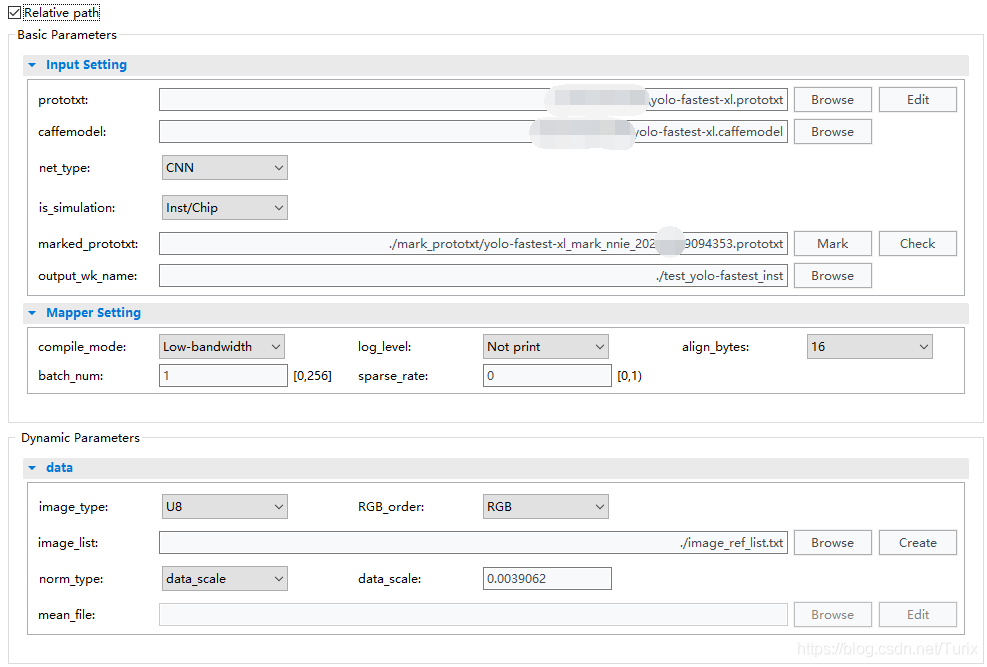The height and width of the screenshot is (667, 987).
Task: Click Create button for image_list
Action: pyautogui.click(x=917, y=543)
